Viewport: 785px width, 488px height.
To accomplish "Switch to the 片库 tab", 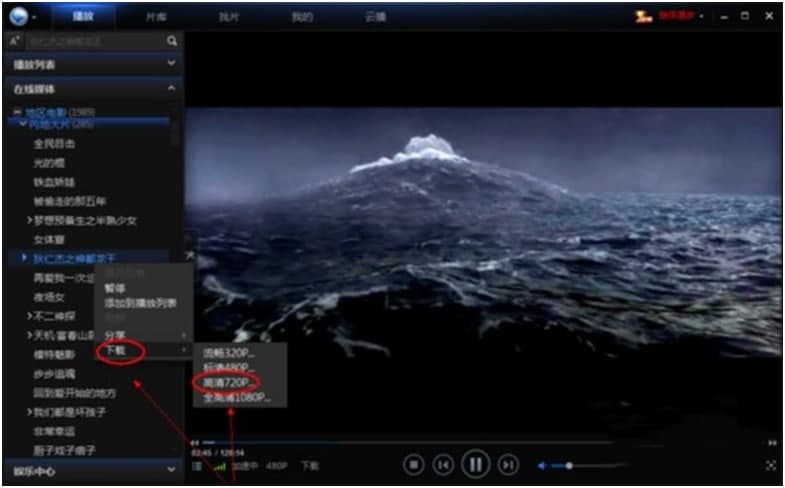I will 157,17.
